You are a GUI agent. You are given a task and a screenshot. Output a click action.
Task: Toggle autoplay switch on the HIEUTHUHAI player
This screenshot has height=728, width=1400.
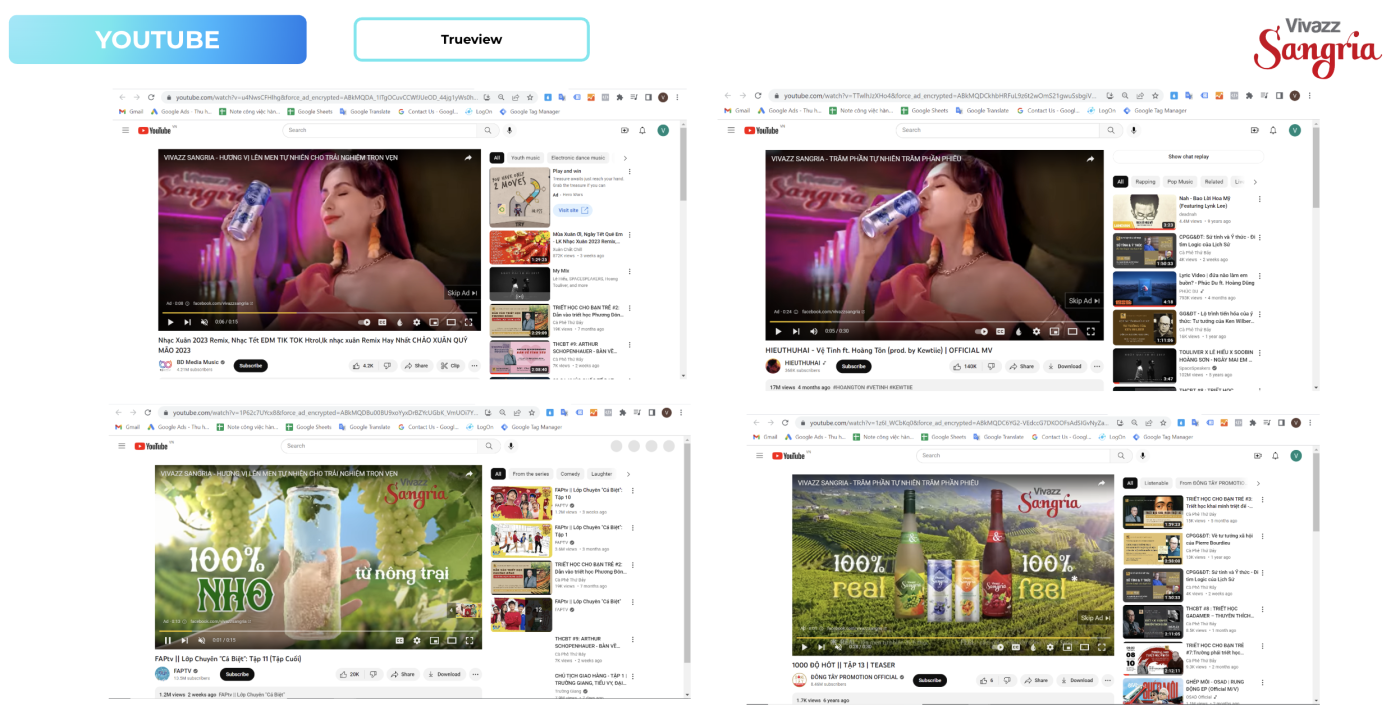click(x=982, y=331)
